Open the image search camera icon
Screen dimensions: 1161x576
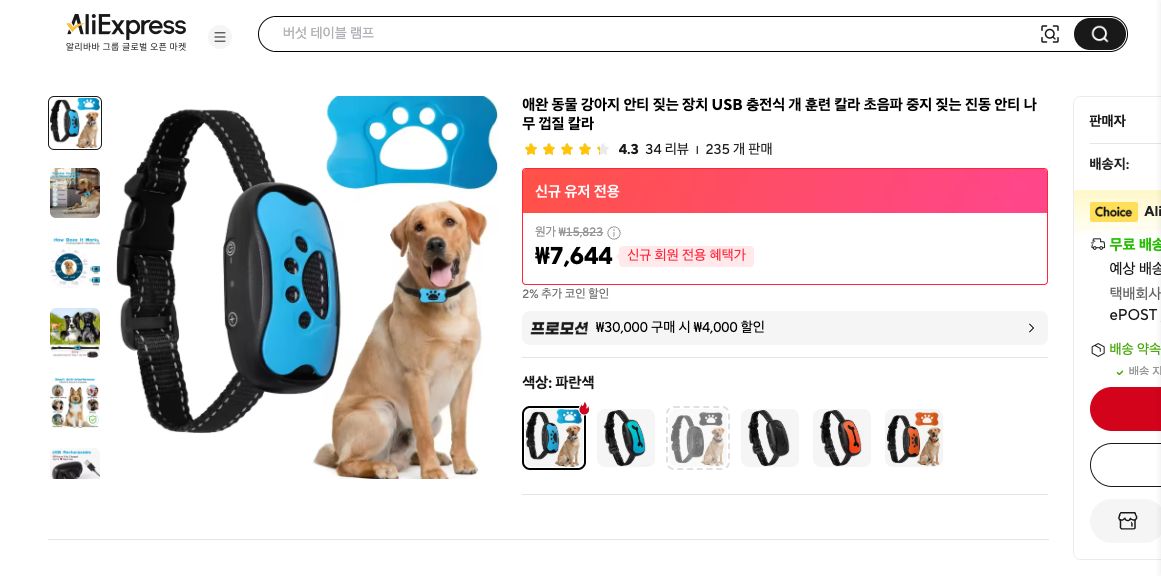pyautogui.click(x=1050, y=34)
